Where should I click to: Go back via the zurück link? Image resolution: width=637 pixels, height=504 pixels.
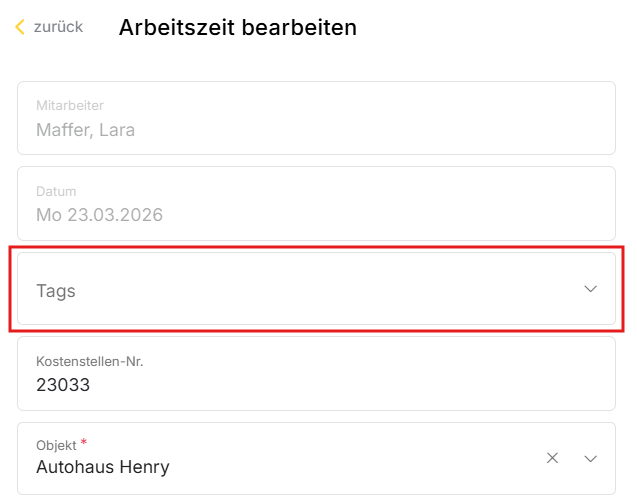pos(58,27)
